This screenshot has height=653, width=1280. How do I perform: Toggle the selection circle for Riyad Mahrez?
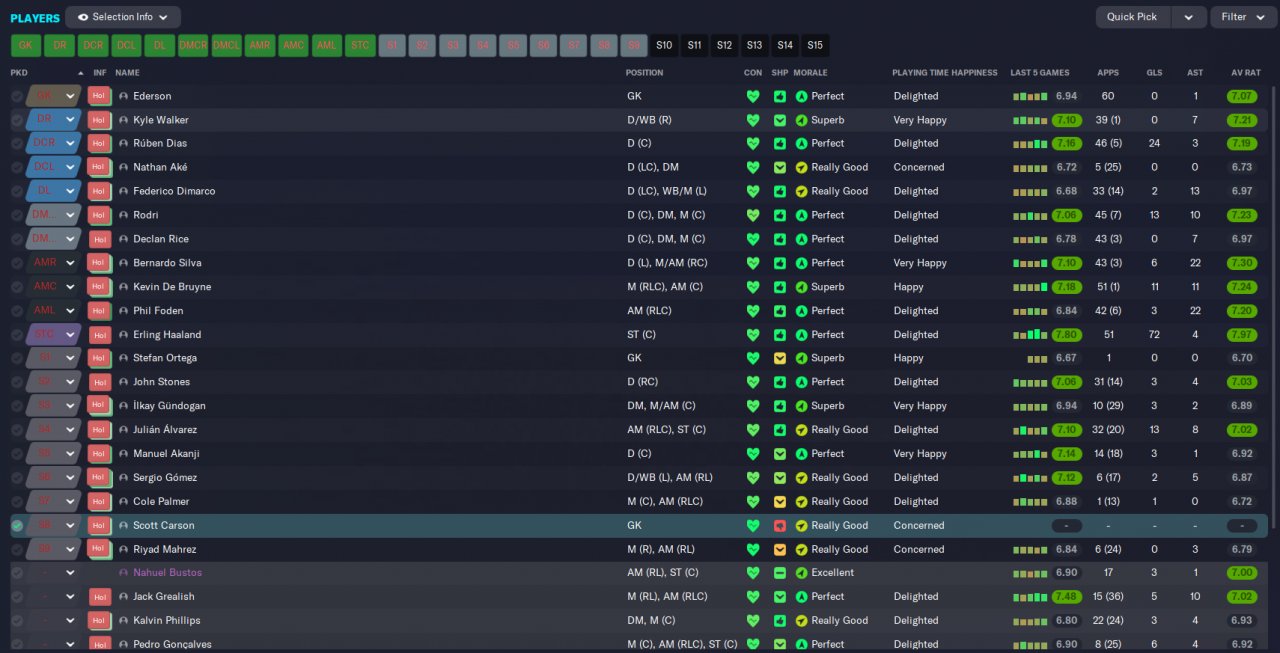[x=17, y=550]
